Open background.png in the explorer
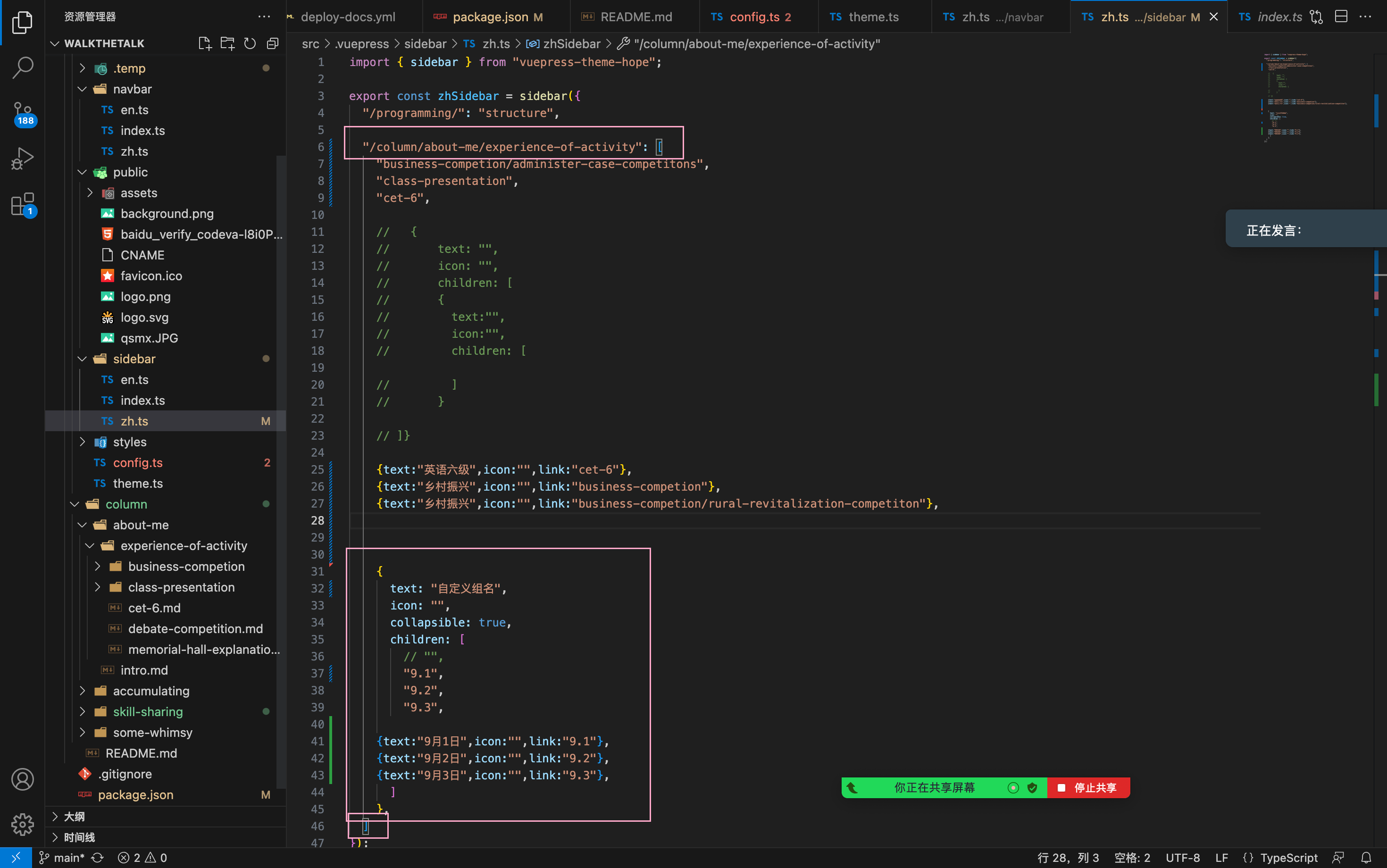This screenshot has width=1387, height=868. tap(166, 214)
